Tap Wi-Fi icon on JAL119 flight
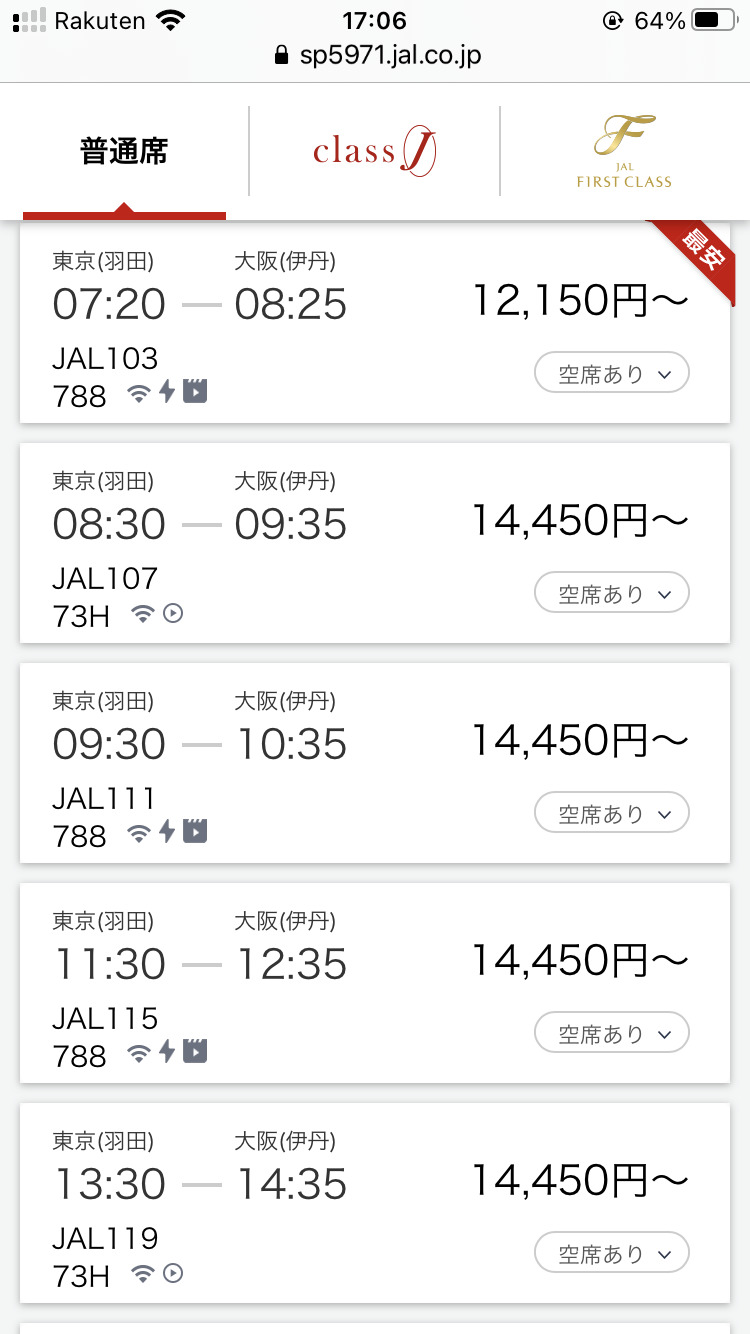This screenshot has height=1334, width=750. 143,1273
